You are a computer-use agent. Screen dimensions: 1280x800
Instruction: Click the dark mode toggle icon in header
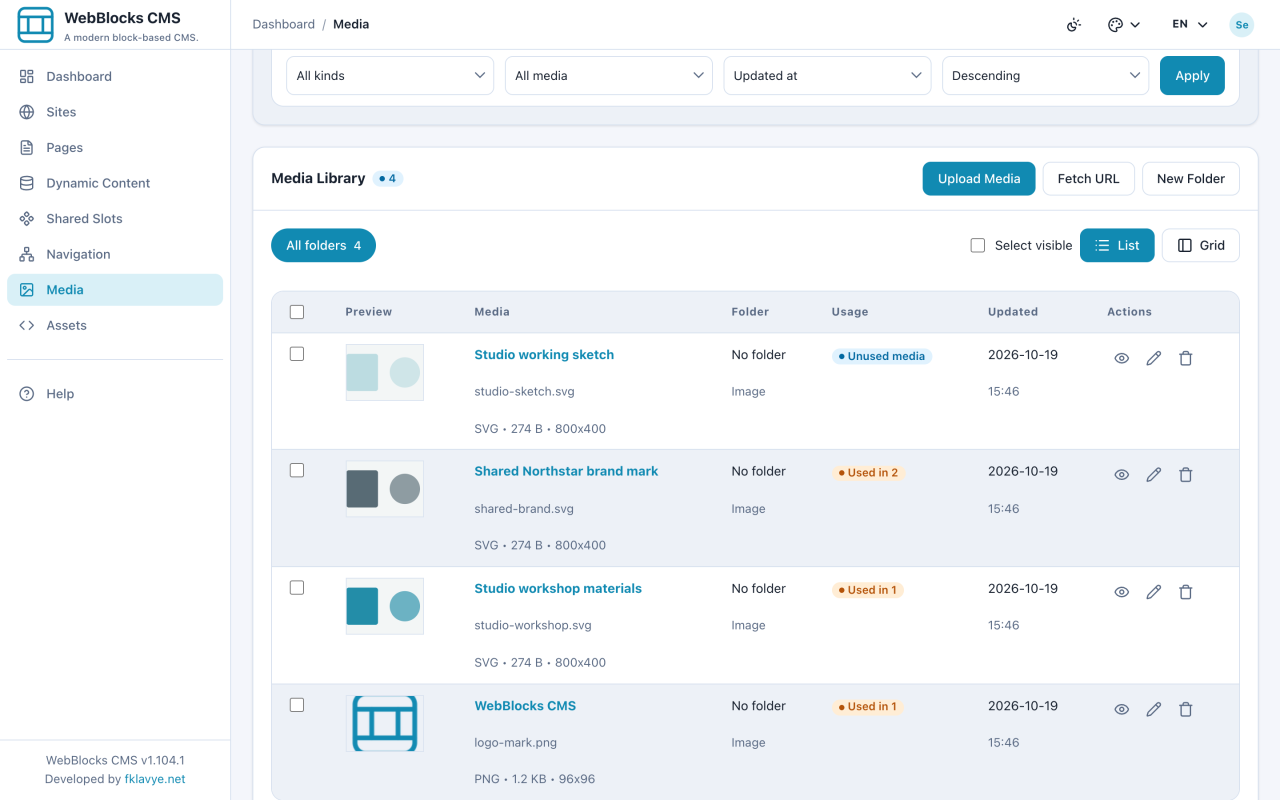pos(1074,25)
